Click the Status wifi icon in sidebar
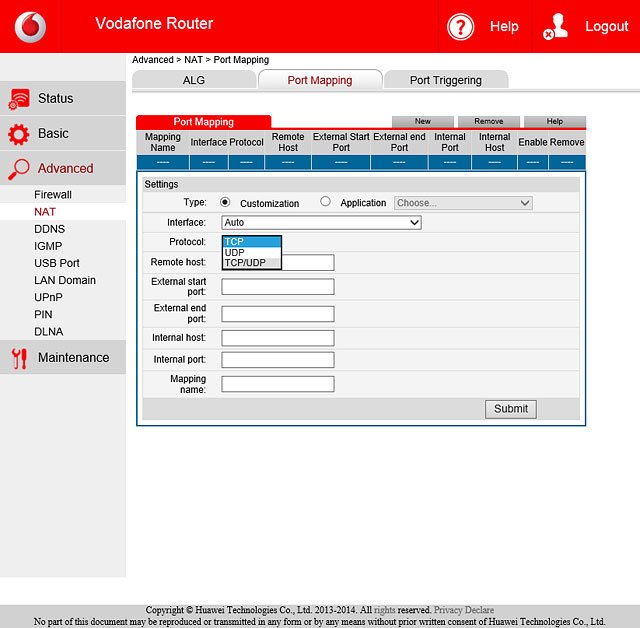 click(19, 99)
